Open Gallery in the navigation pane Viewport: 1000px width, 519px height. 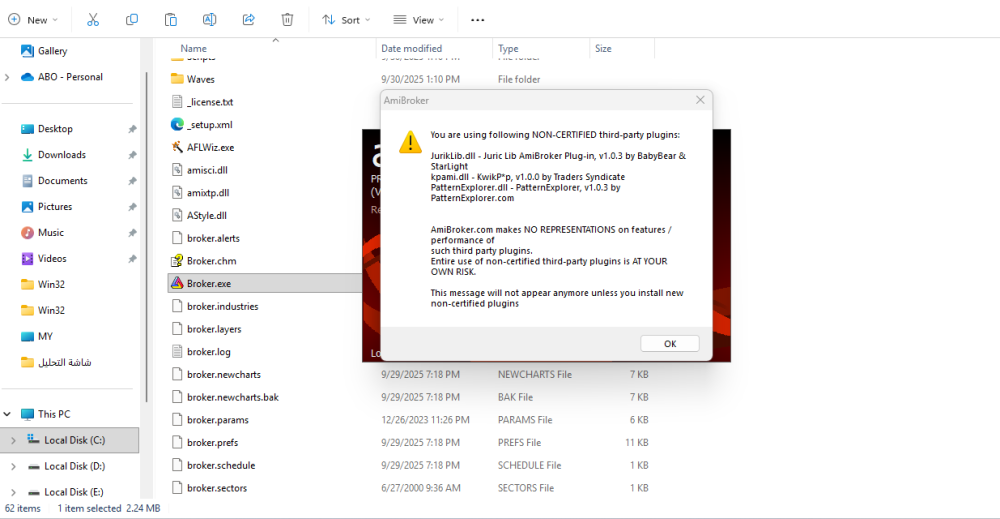pos(52,51)
